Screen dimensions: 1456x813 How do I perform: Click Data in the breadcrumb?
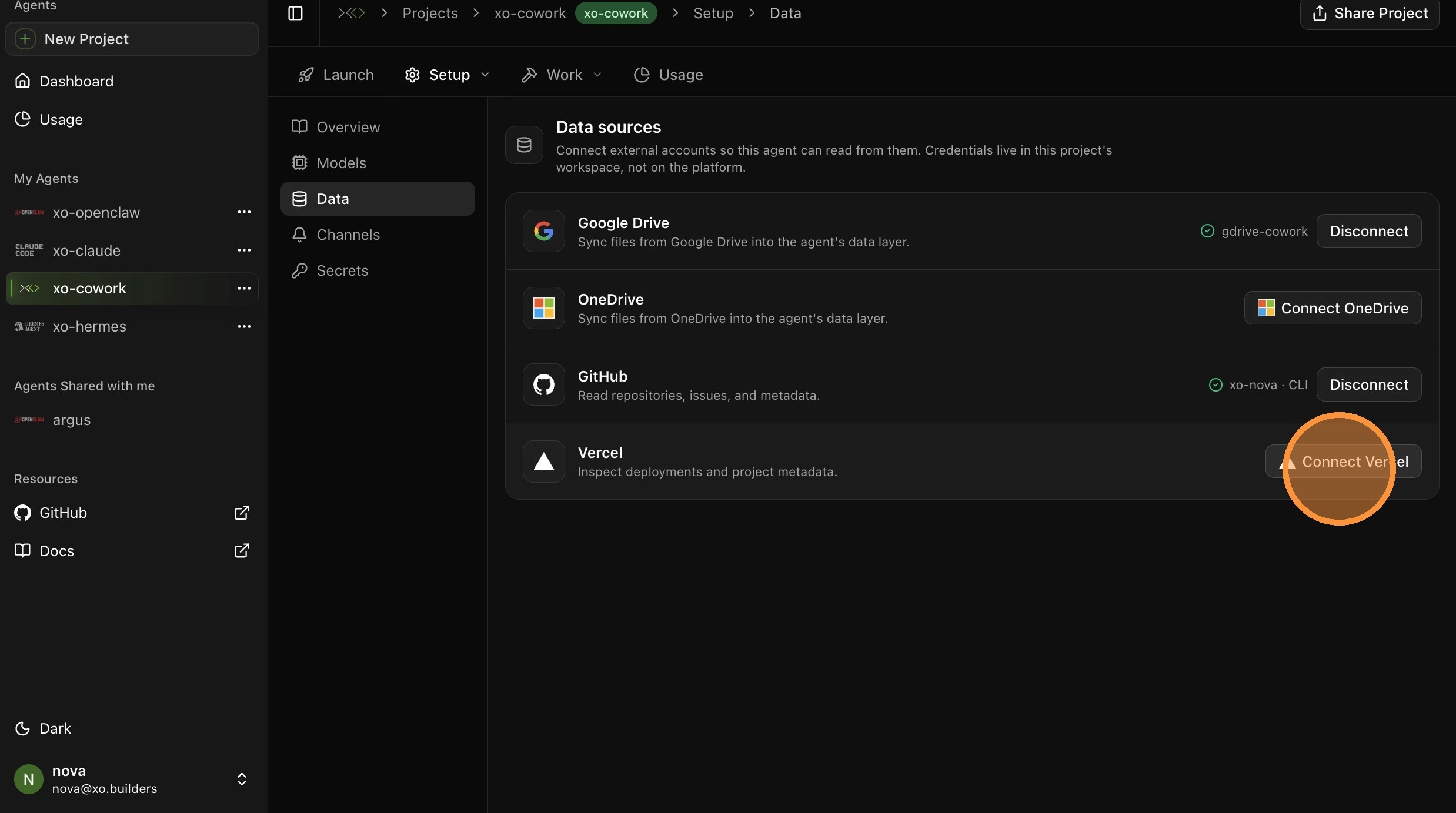[x=785, y=13]
